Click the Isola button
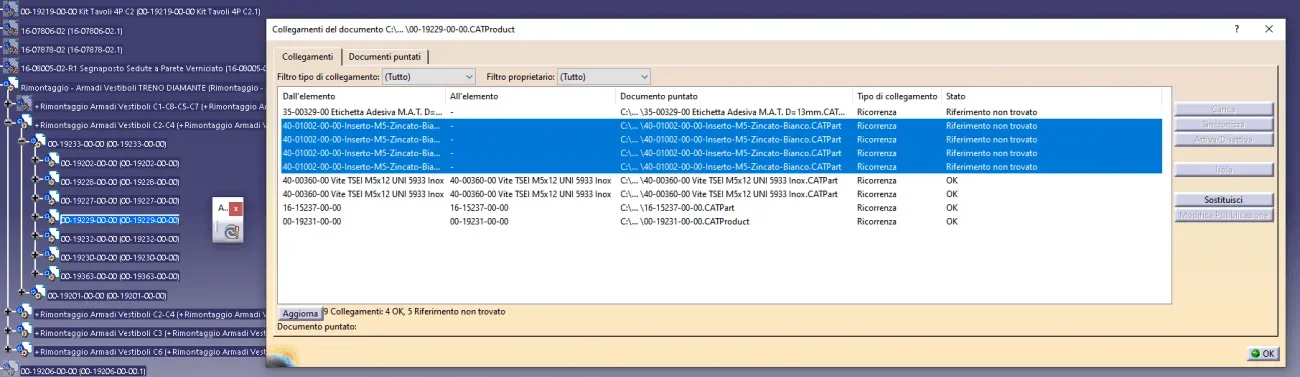1300x377 pixels. [1224, 170]
